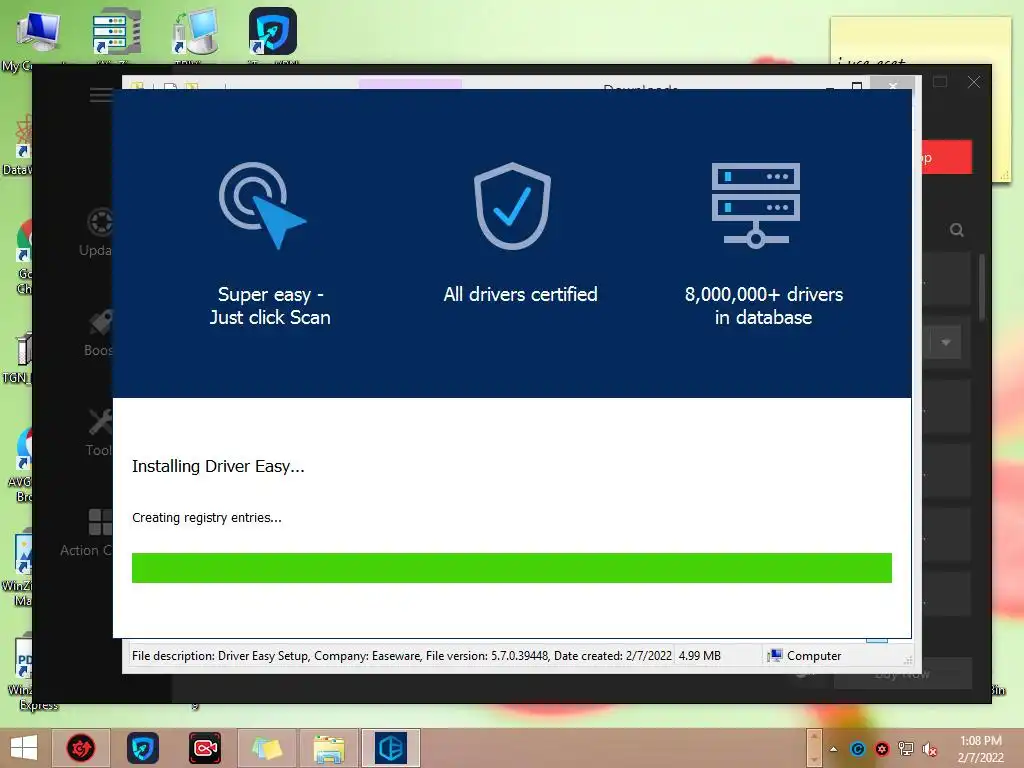Click the Driver Easy taskbar icon
The image size is (1024, 768).
click(391, 748)
